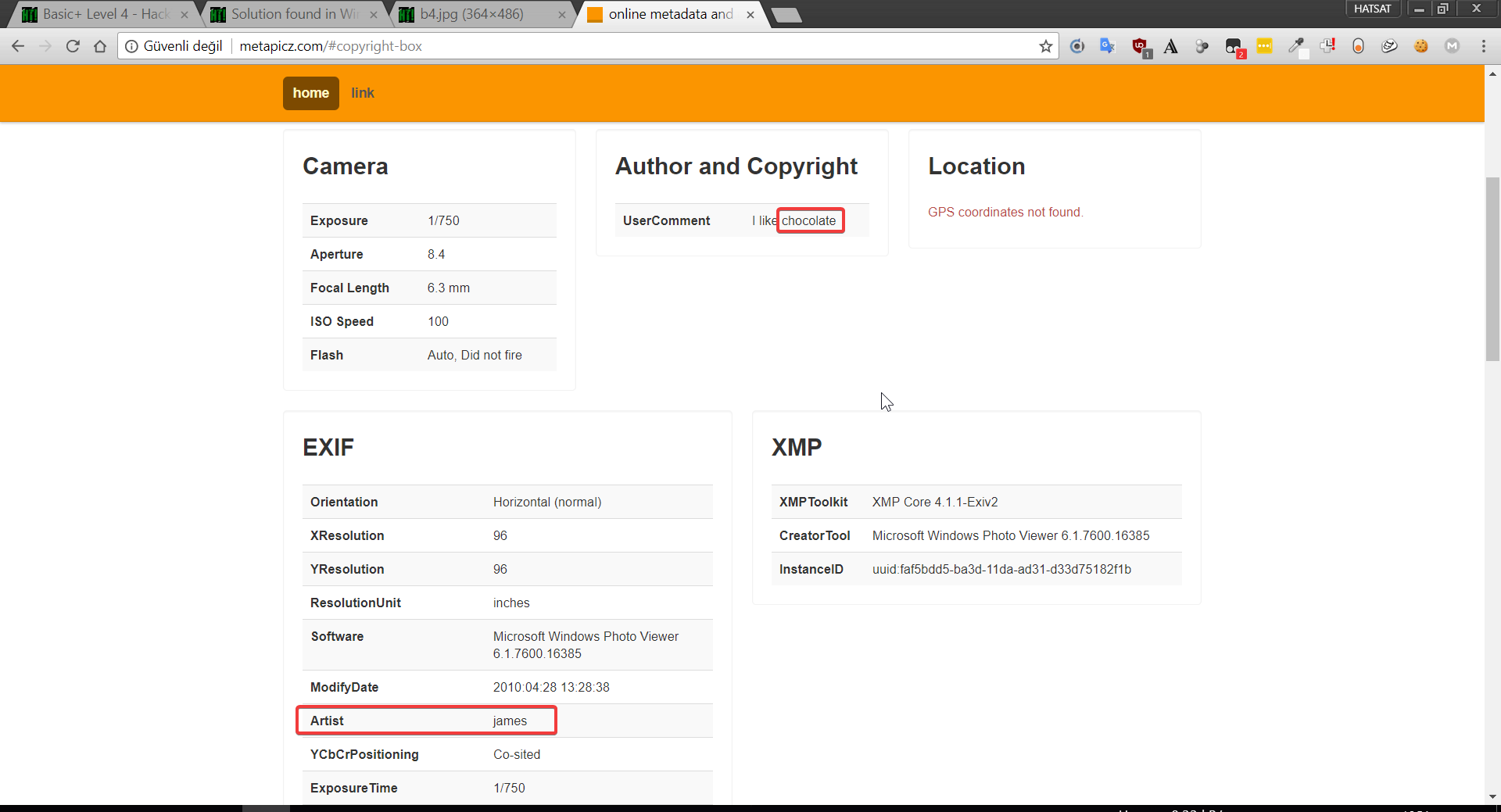Click the 'EXIF' section heading

coord(328,448)
